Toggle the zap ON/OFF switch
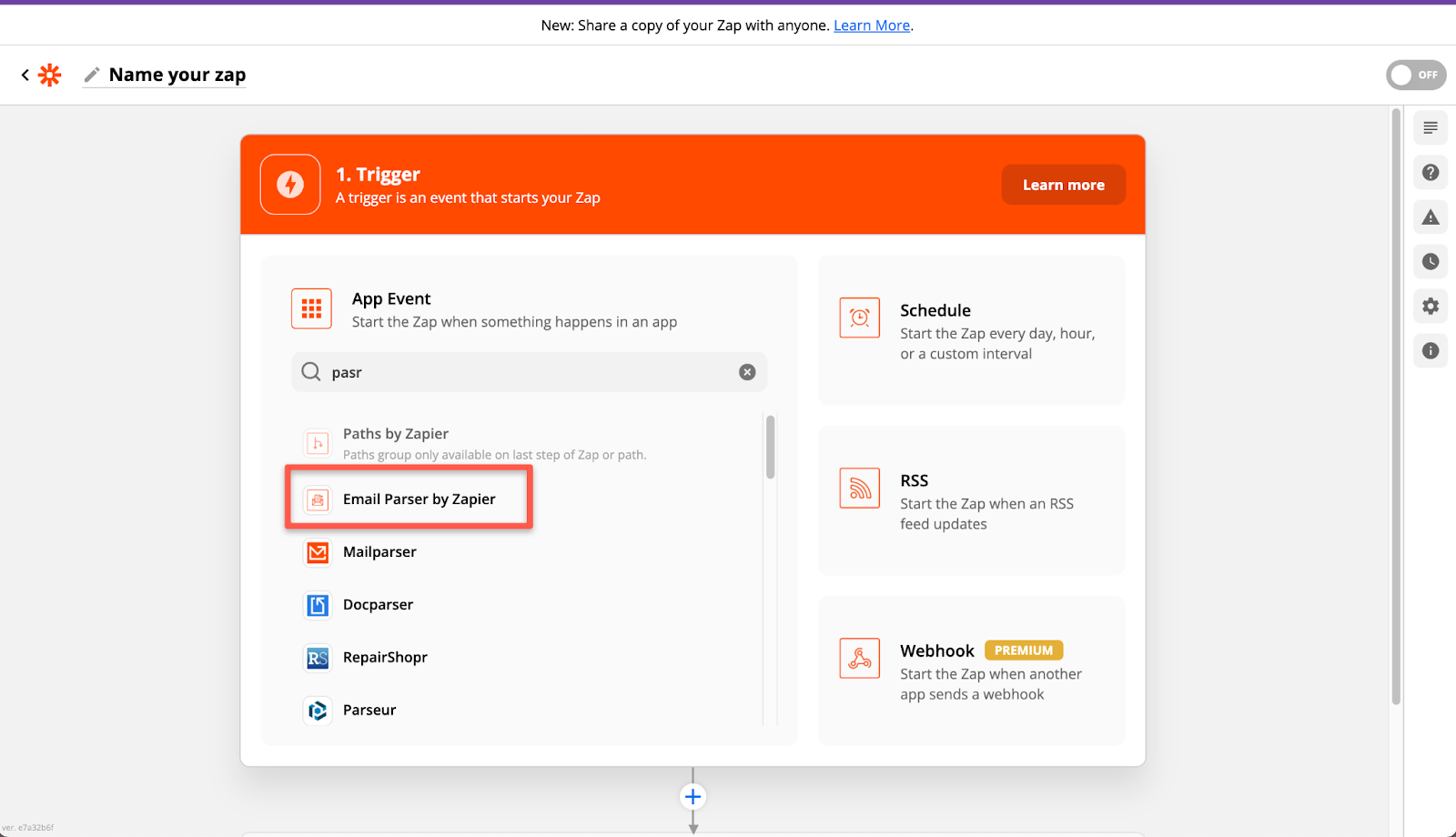The height and width of the screenshot is (837, 1456). pos(1416,75)
